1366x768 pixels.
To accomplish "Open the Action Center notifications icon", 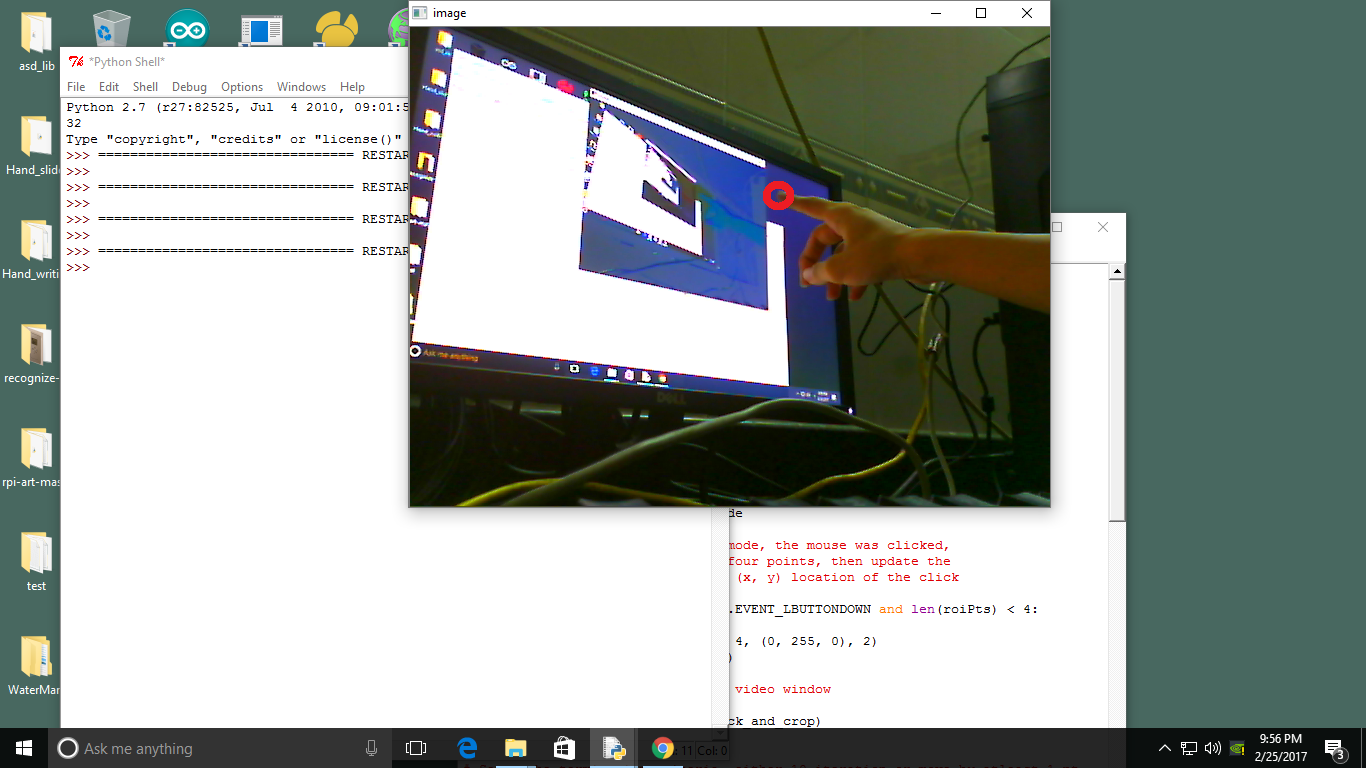I will 1334,748.
